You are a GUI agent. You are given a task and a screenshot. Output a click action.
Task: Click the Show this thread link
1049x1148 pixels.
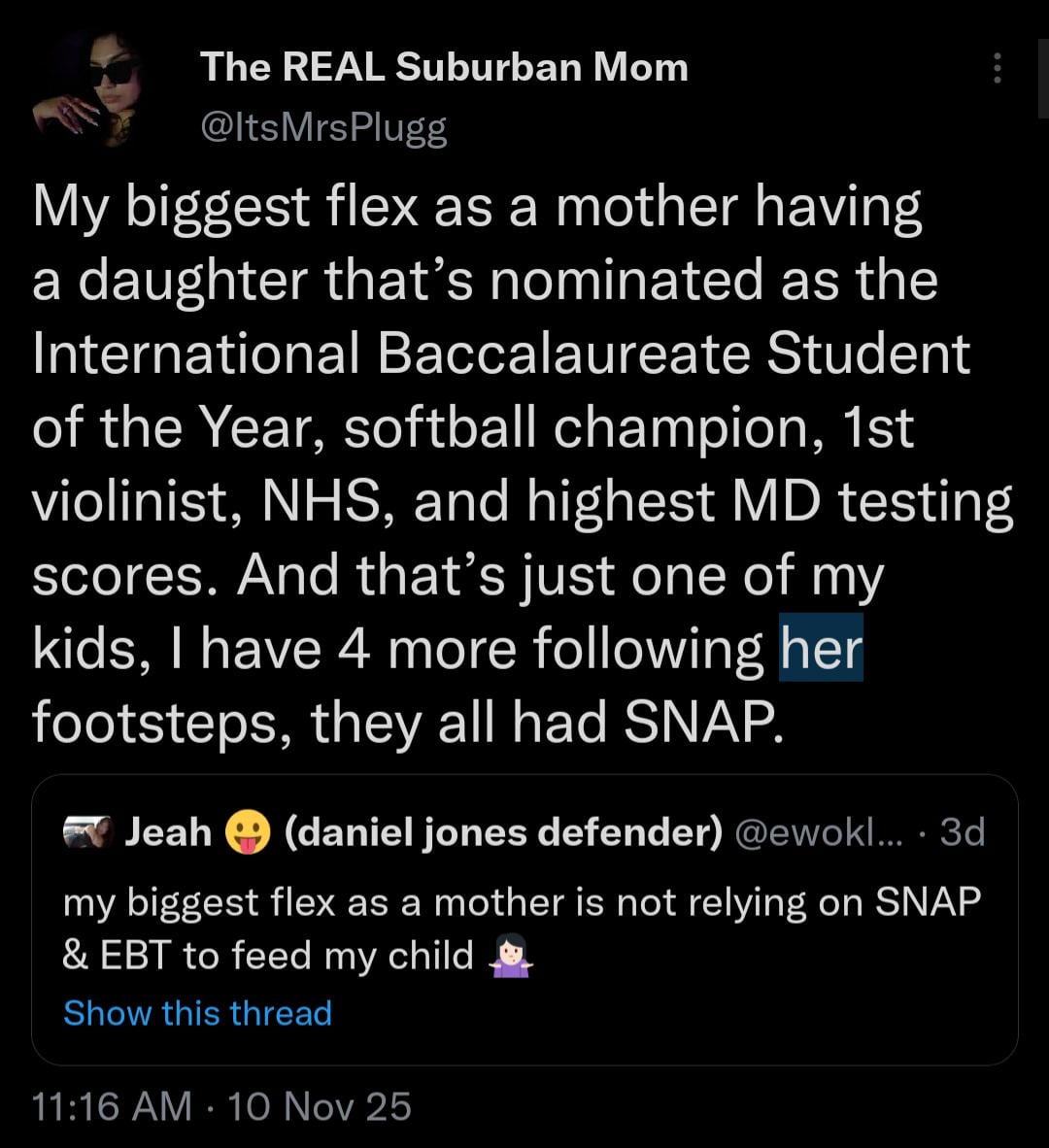click(197, 1013)
